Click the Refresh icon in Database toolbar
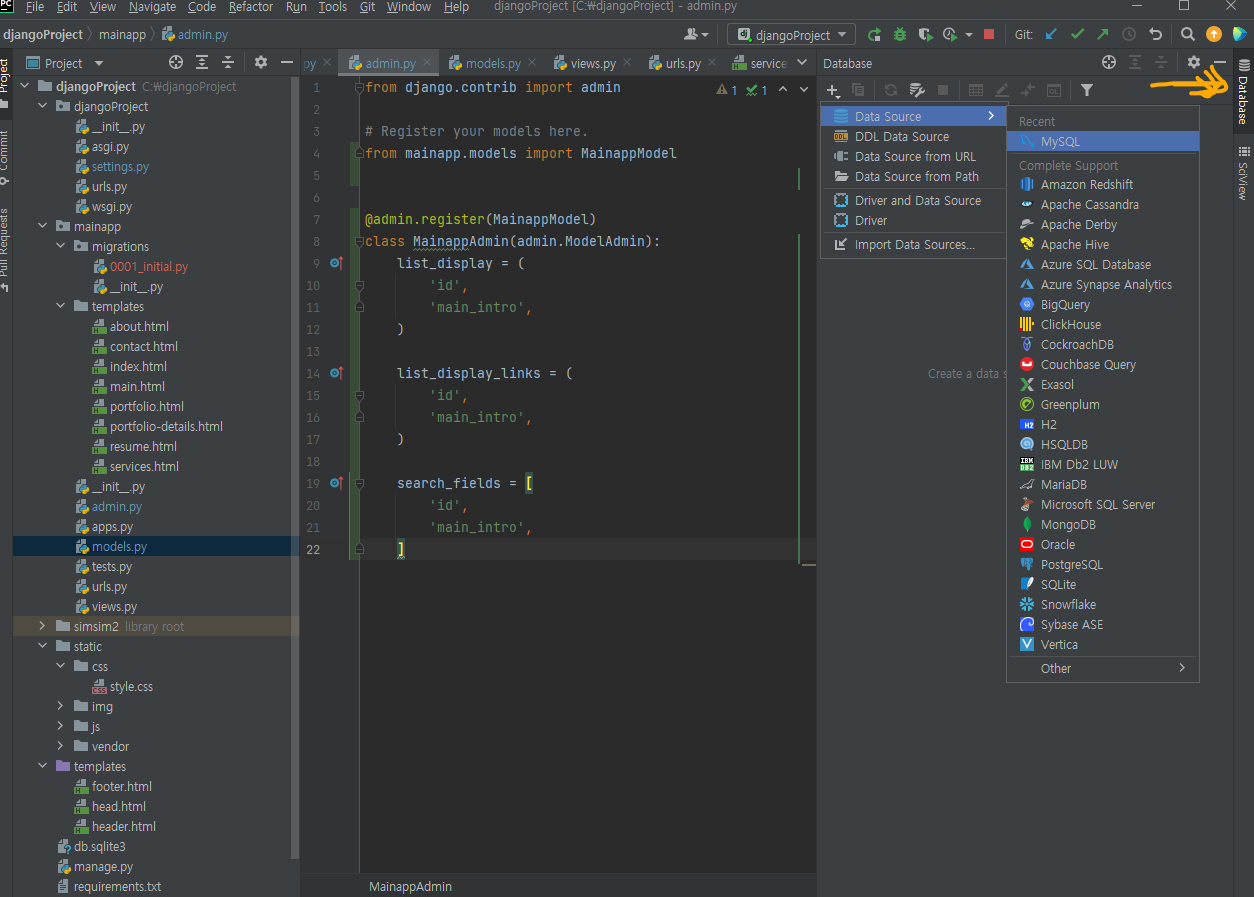Image resolution: width=1254 pixels, height=897 pixels. pos(890,91)
